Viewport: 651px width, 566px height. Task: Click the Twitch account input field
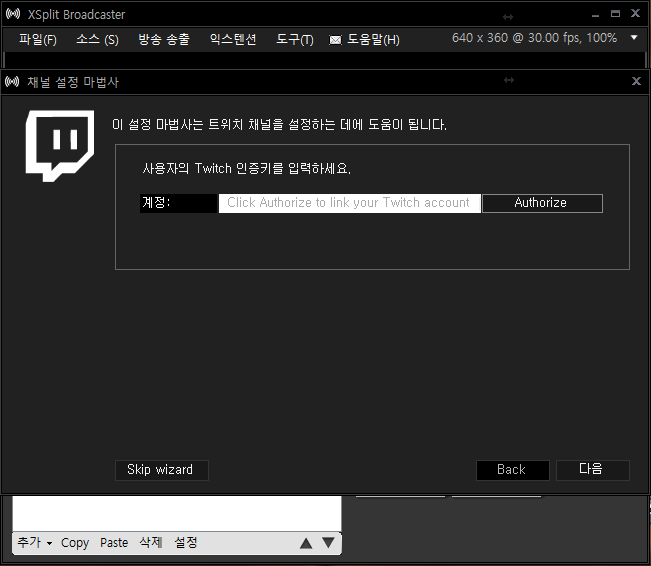click(350, 203)
